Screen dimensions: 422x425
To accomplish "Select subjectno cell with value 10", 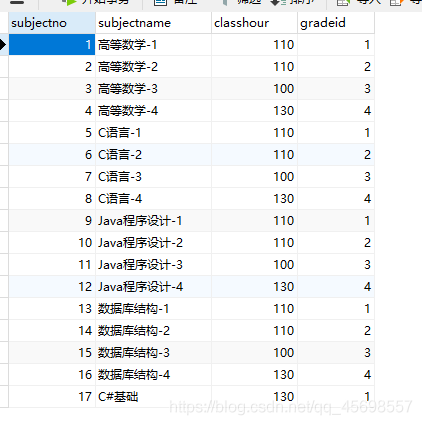I will point(52,243).
